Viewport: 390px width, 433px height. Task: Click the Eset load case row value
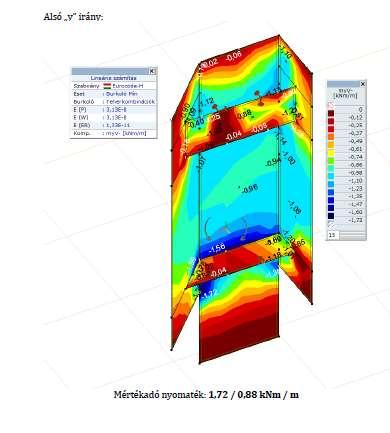(121, 94)
